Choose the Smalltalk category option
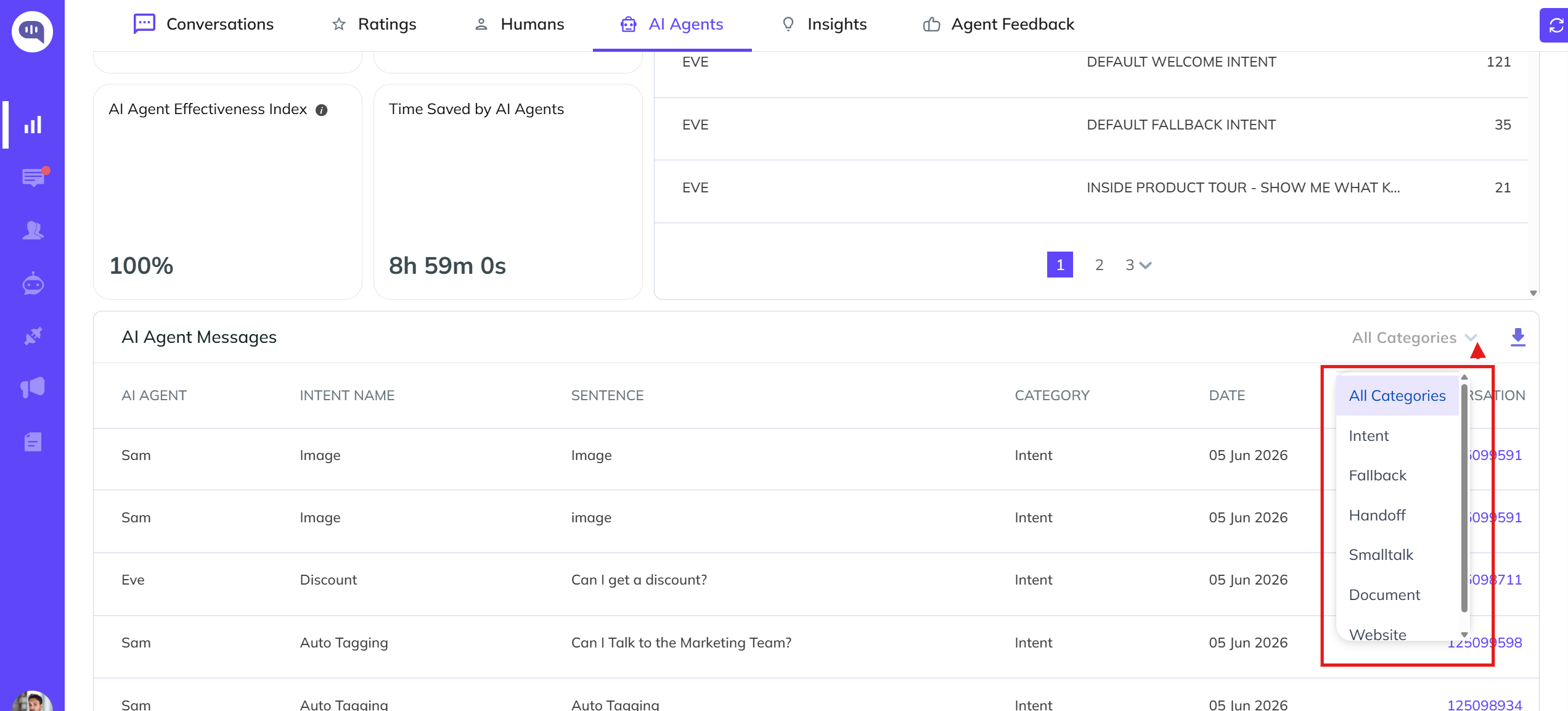The height and width of the screenshot is (711, 1568). click(x=1397, y=555)
